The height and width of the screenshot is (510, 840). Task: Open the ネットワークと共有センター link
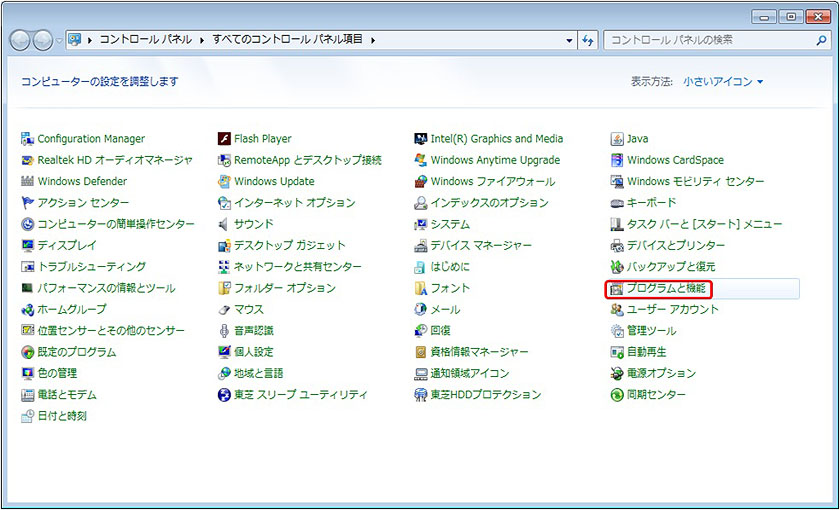297,267
